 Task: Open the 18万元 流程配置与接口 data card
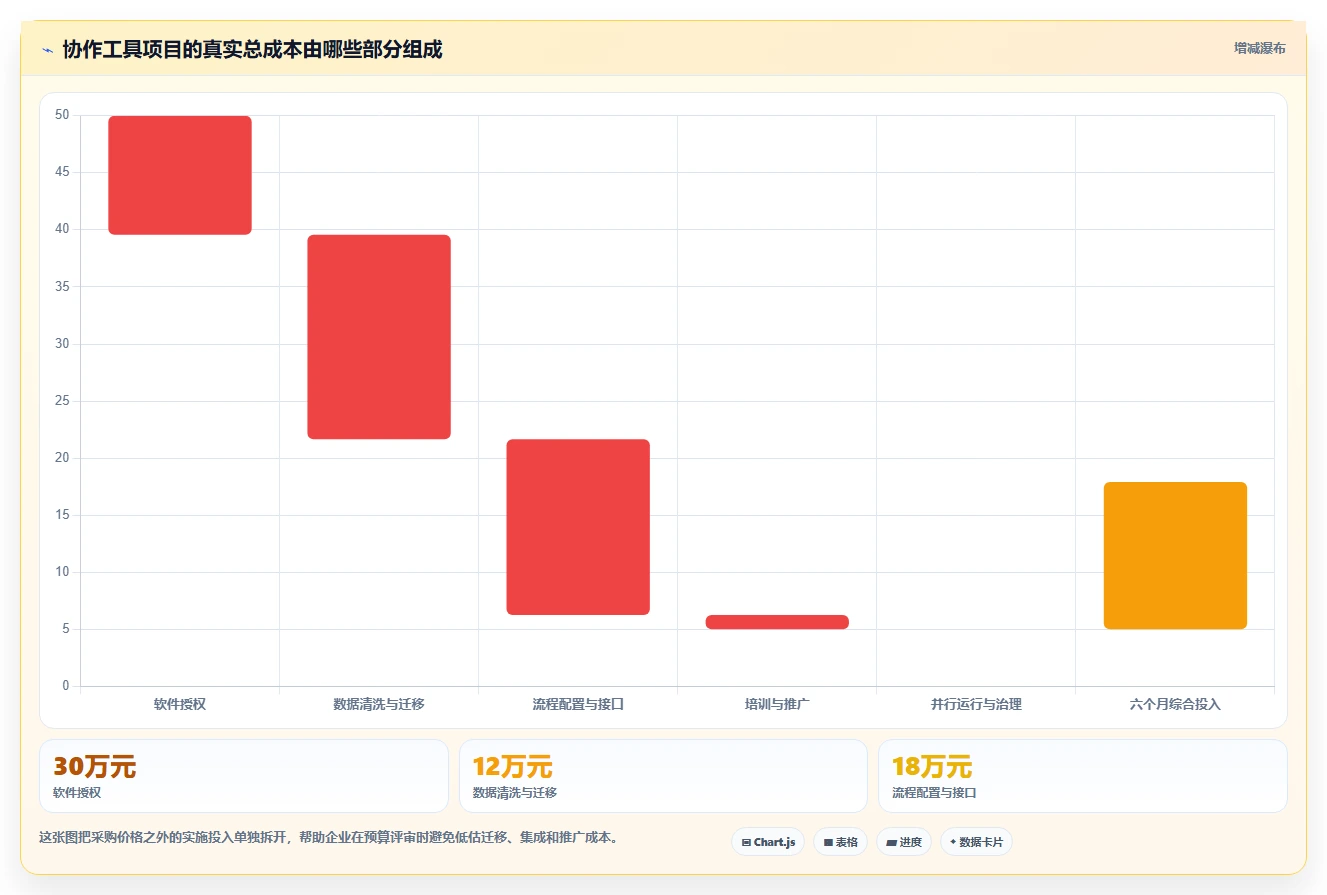(x=1082, y=776)
